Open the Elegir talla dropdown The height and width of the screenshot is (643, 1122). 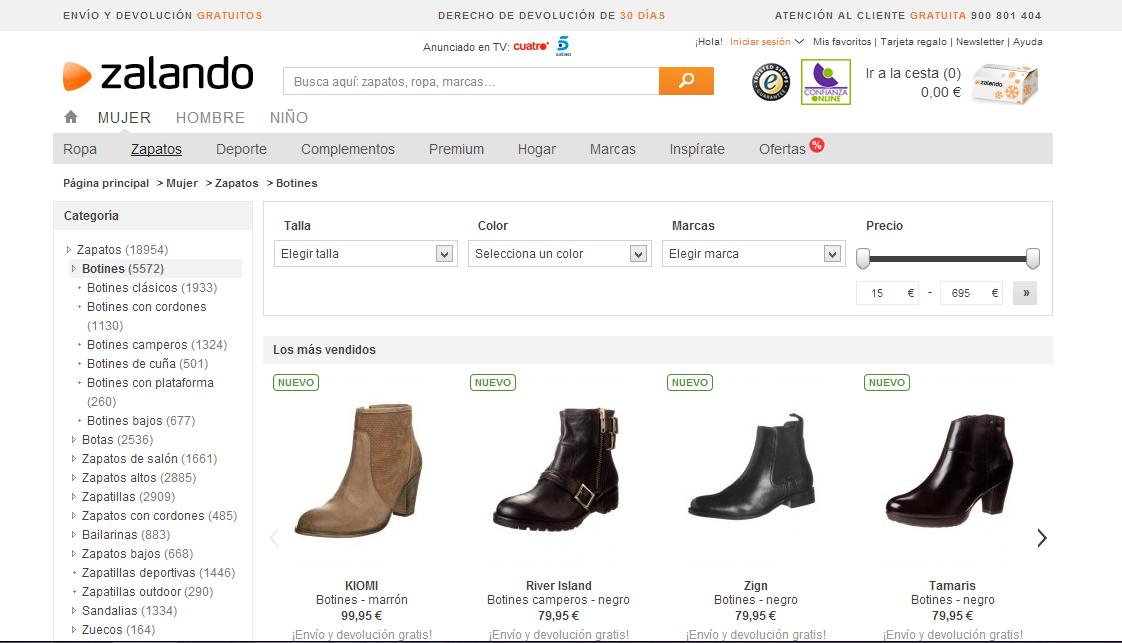coord(365,254)
